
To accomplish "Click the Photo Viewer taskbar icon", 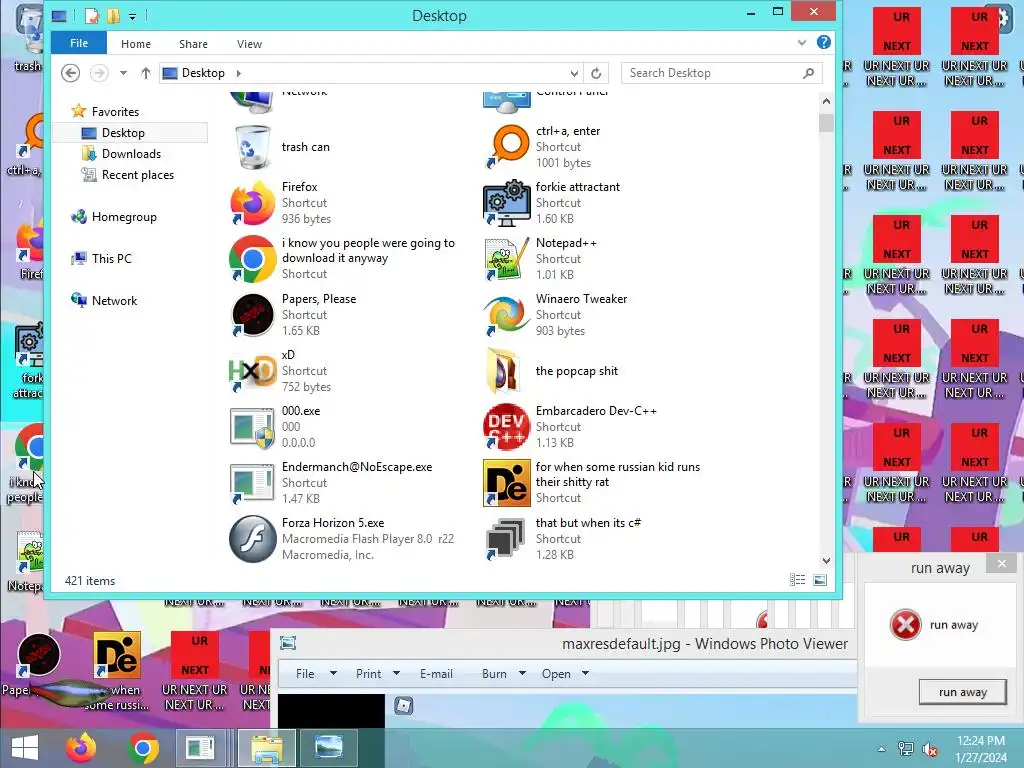I will pyautogui.click(x=328, y=747).
